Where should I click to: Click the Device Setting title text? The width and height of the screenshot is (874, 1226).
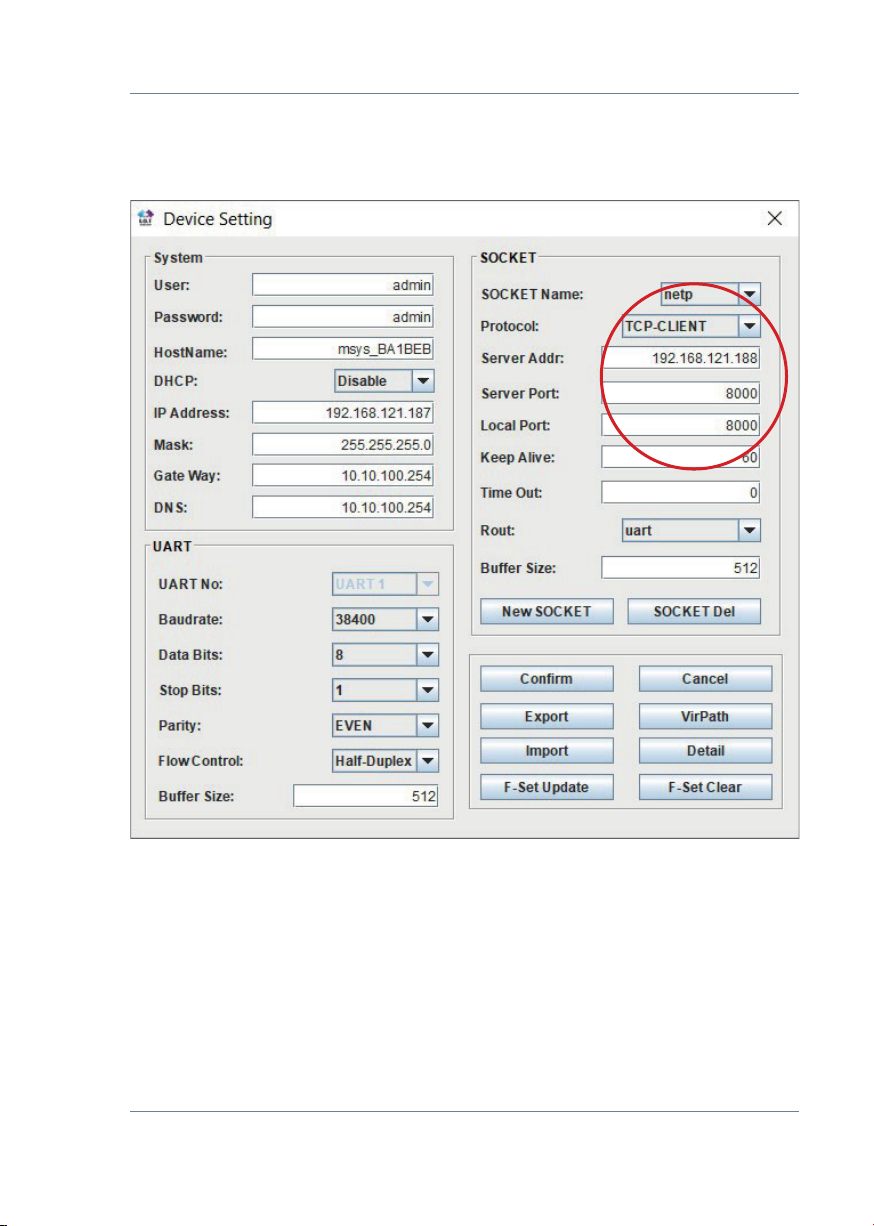[x=218, y=219]
